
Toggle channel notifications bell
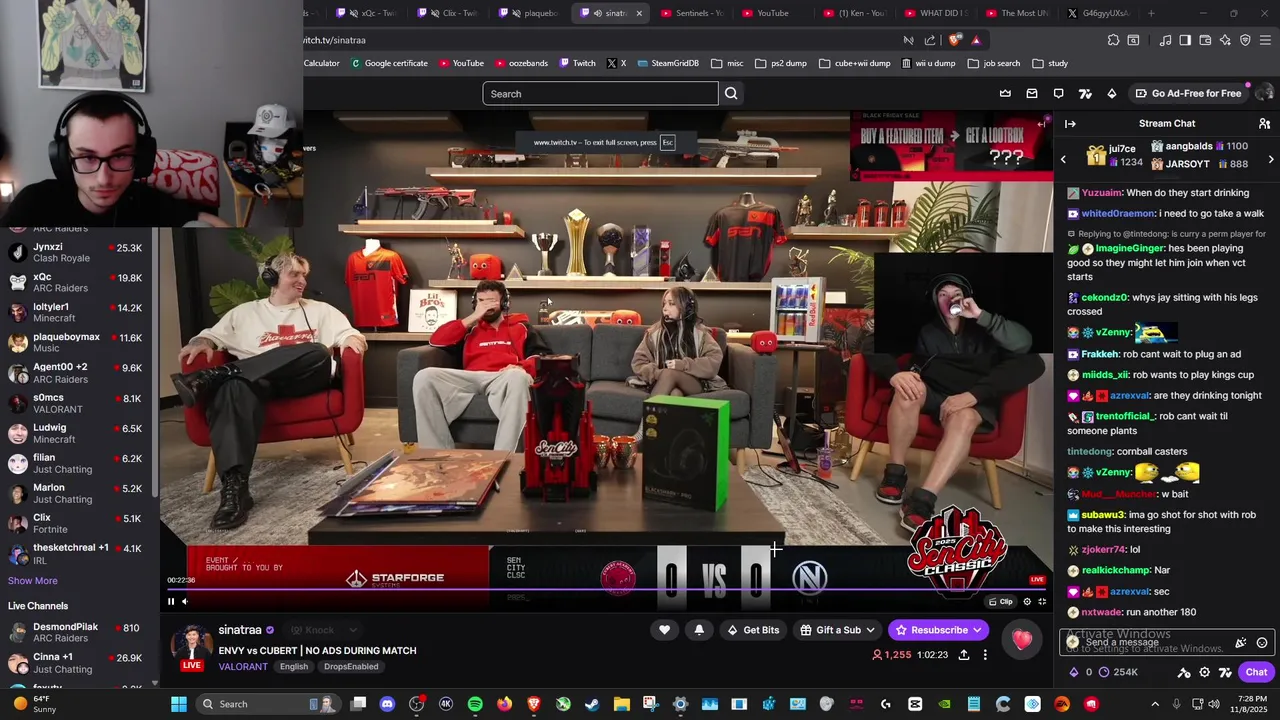pyautogui.click(x=699, y=630)
